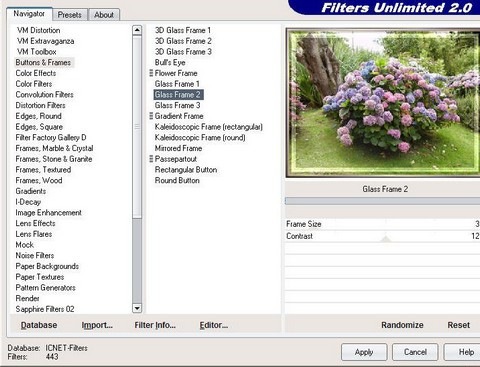The width and height of the screenshot is (480, 367).
Task: Choose the Glass Frame 3 filter
Action: (177, 105)
